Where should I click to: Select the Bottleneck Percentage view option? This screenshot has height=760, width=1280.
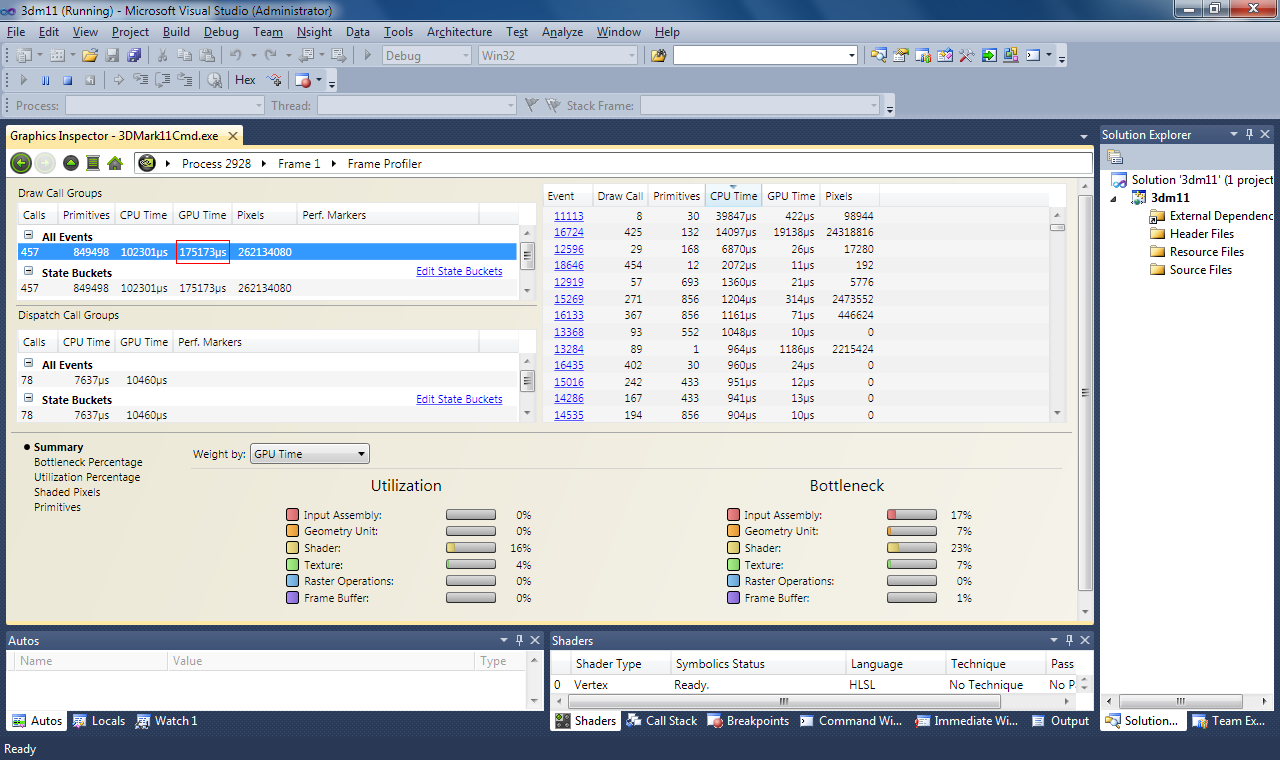pos(88,462)
